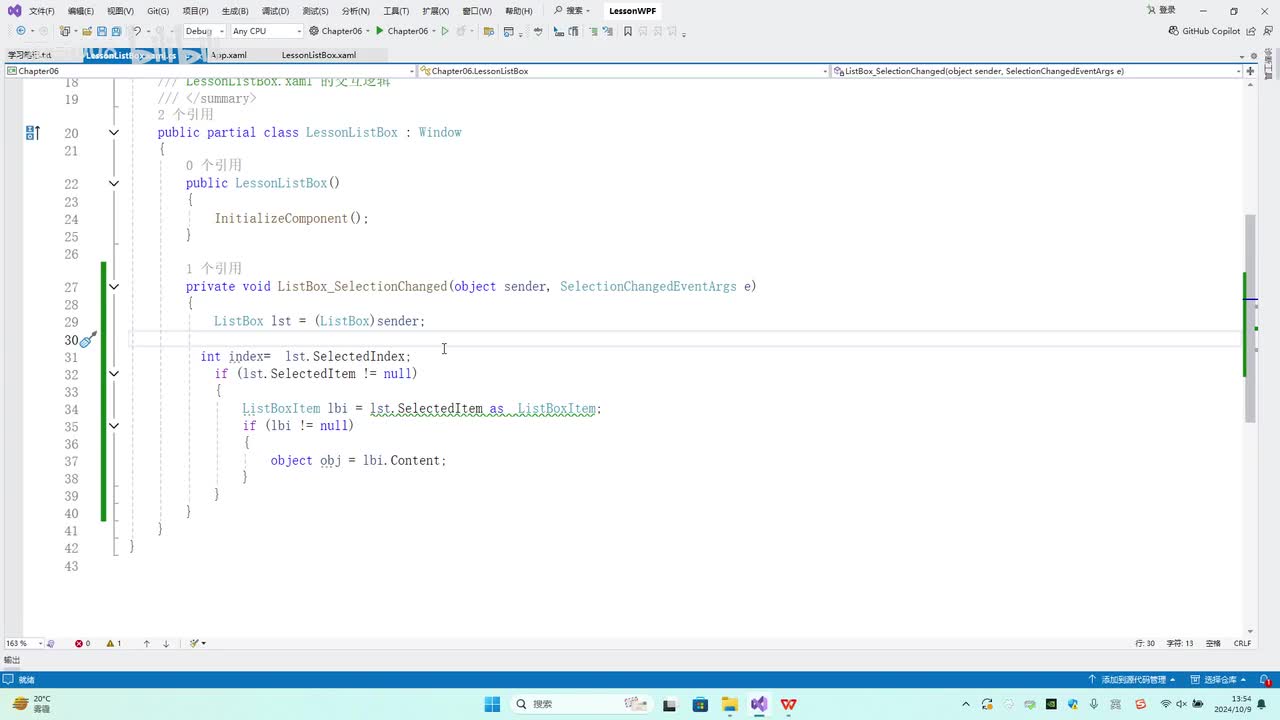Click the inheritance margin icon on line 20

[33, 133]
